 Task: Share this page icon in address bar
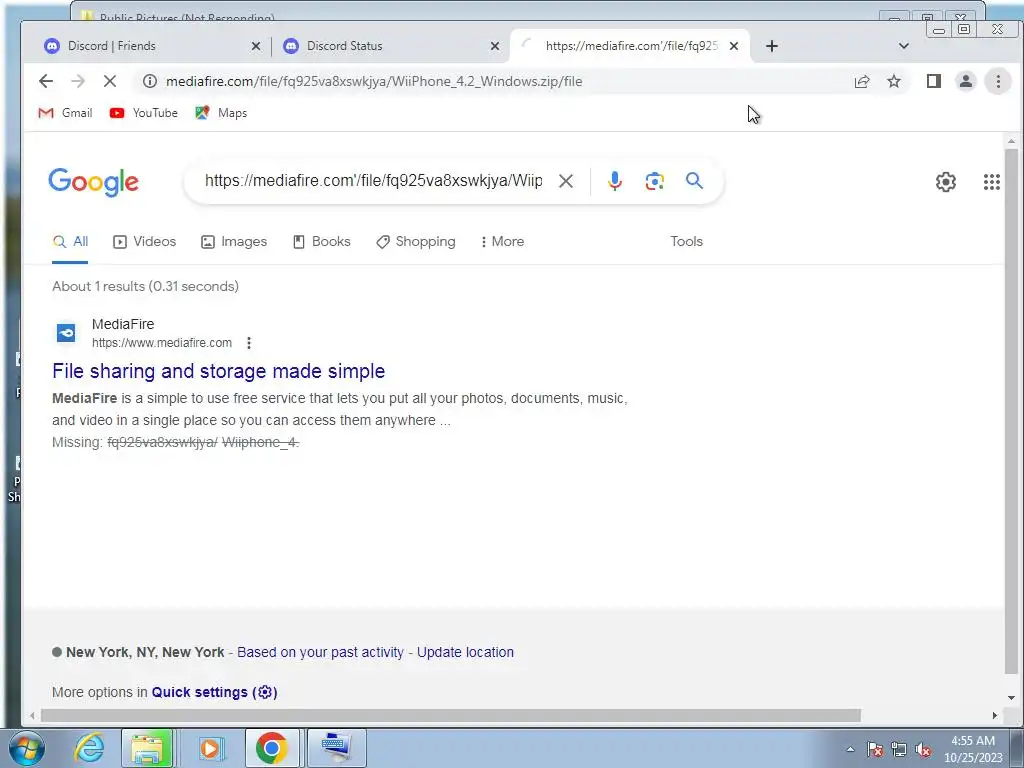(862, 81)
